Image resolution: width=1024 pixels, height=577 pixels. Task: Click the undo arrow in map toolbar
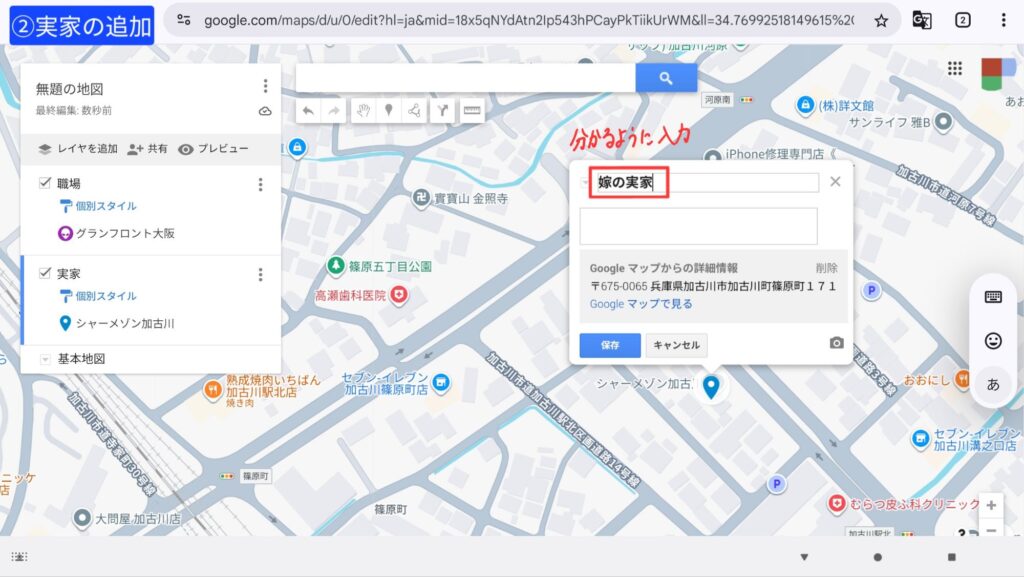[x=309, y=111]
